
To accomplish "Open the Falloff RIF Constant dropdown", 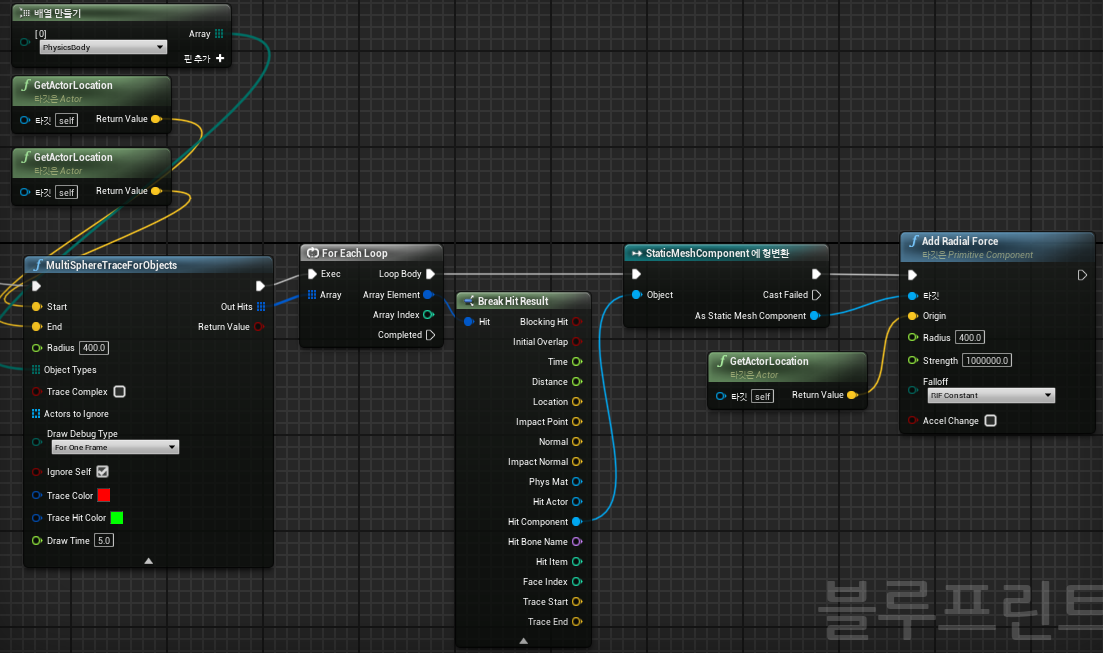I will [x=990, y=395].
